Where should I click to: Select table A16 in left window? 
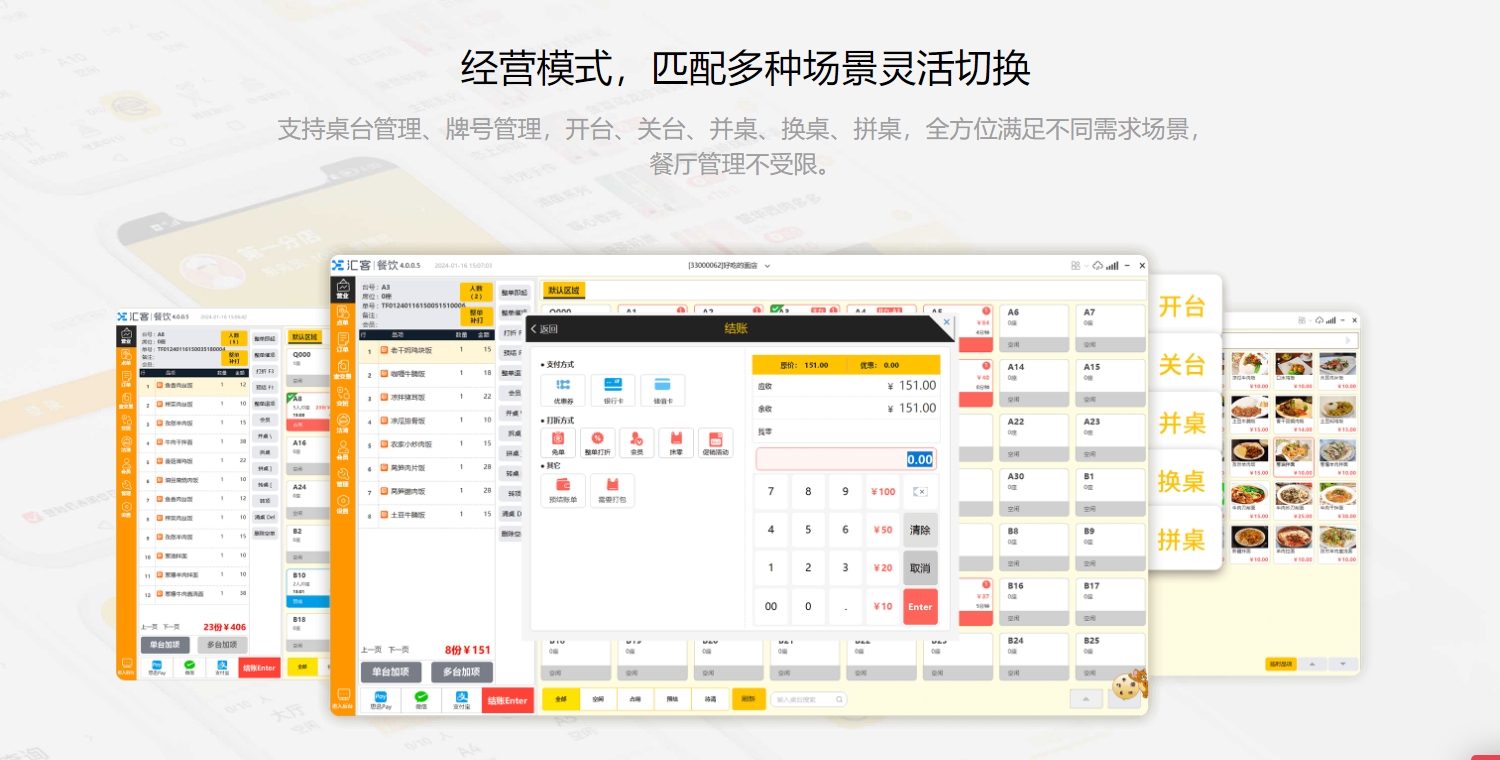click(308, 457)
